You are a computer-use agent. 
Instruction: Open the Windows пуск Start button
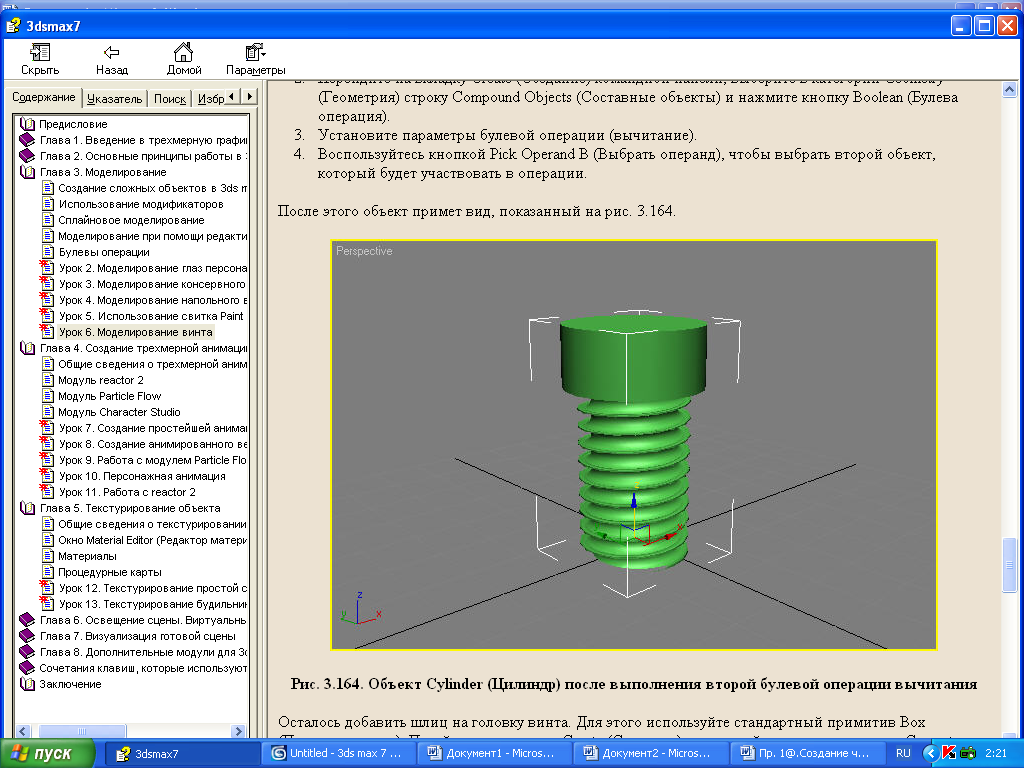coord(46,753)
